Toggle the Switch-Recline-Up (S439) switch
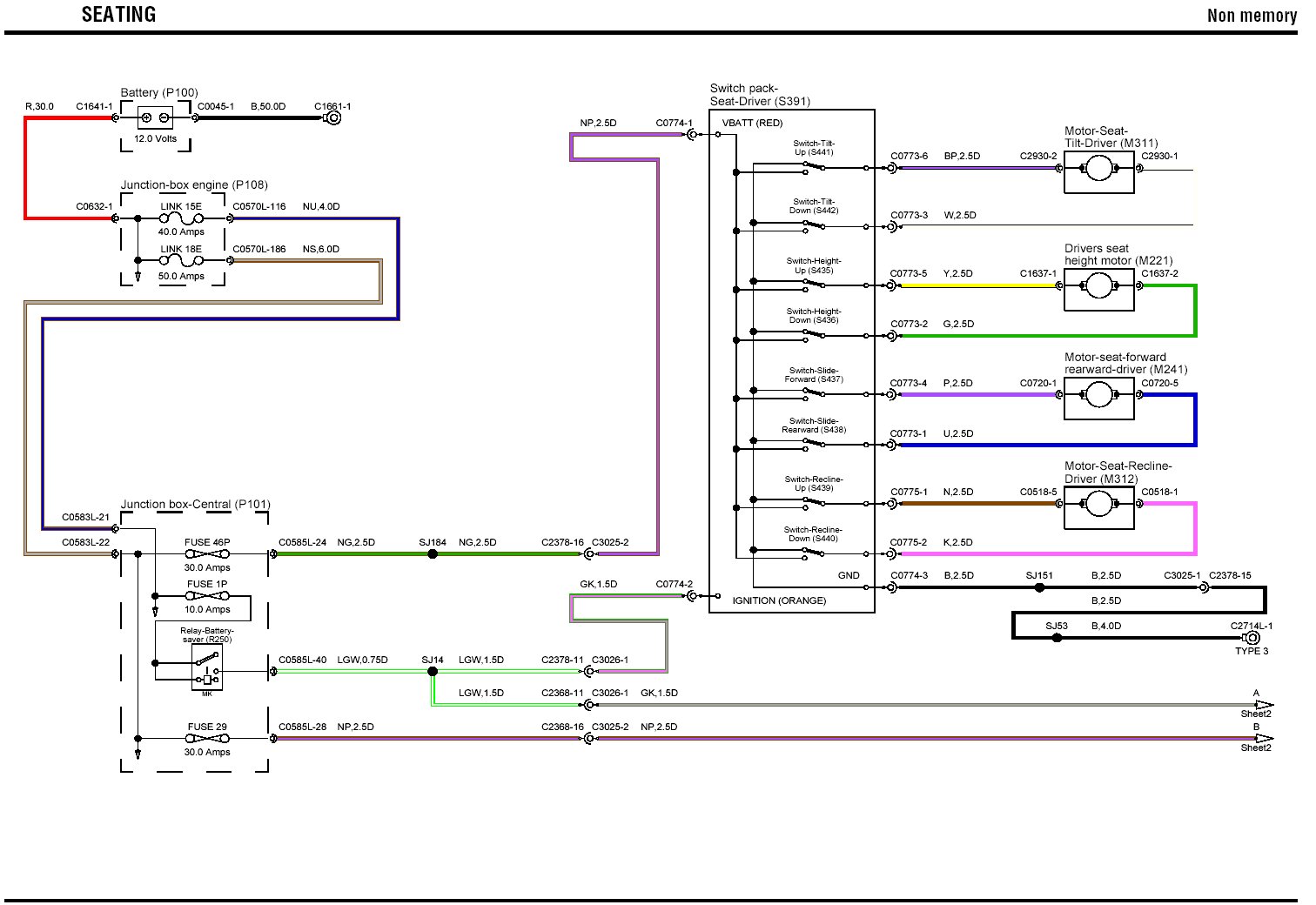 pyautogui.click(x=813, y=501)
